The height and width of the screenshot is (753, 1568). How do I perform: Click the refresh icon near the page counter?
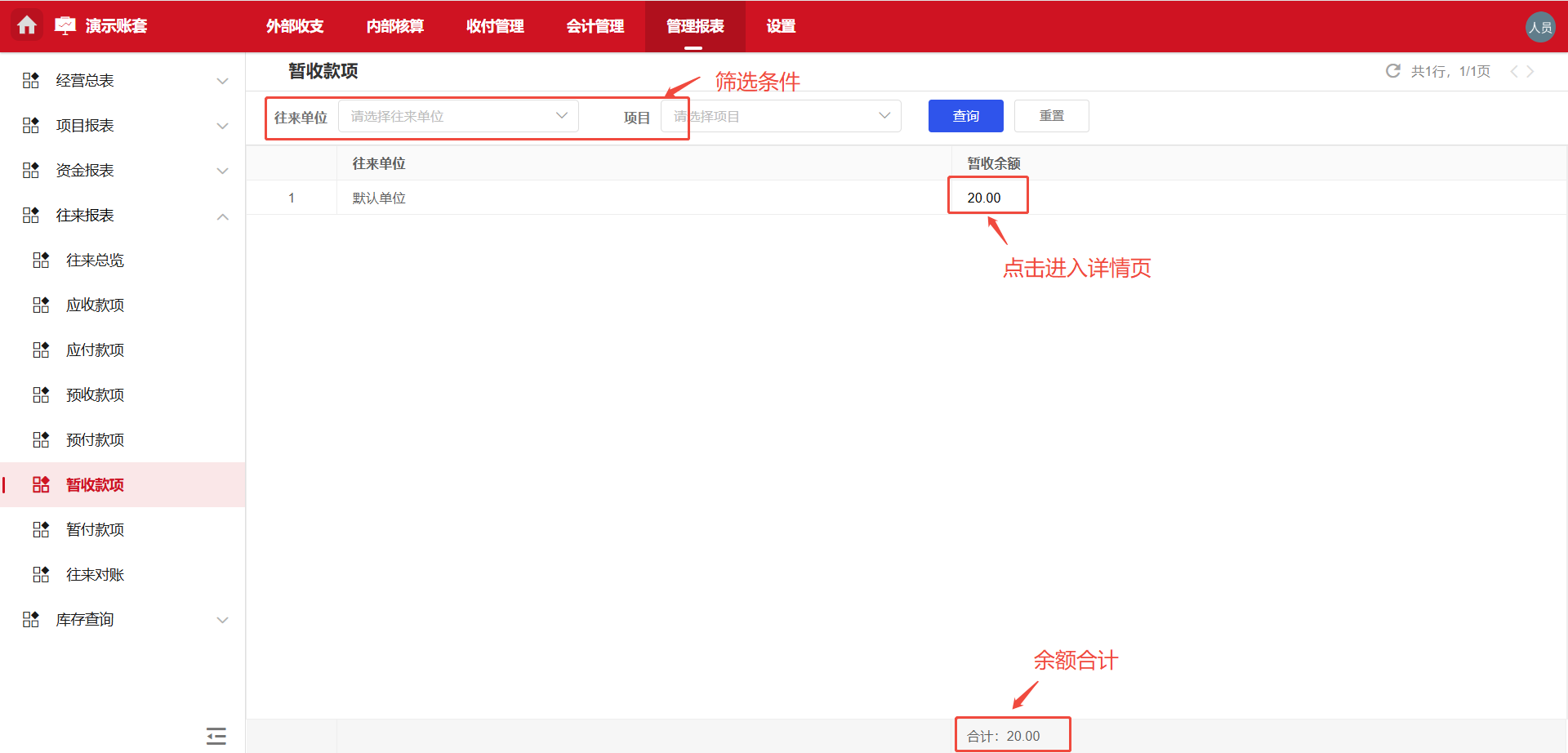(x=1392, y=71)
